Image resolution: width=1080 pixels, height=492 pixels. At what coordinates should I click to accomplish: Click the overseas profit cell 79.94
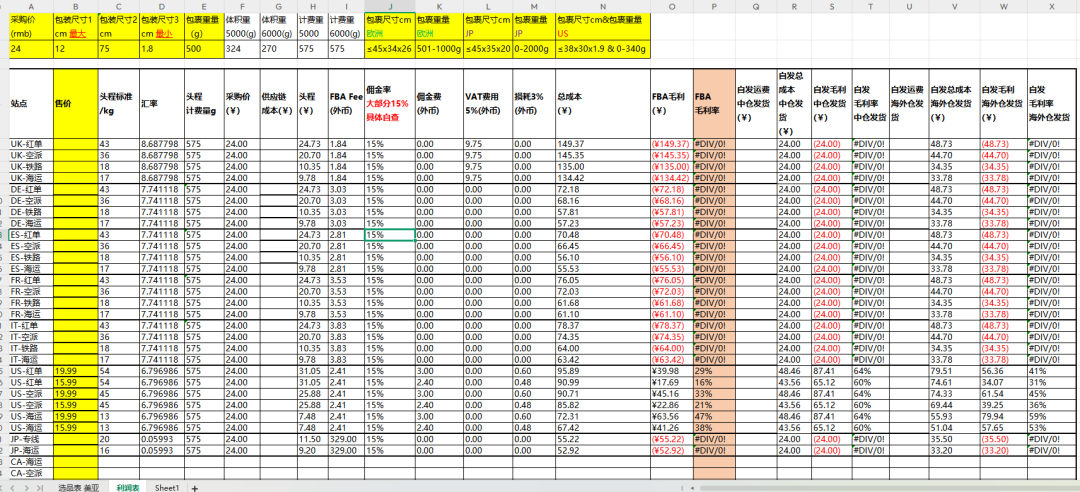[1004, 416]
